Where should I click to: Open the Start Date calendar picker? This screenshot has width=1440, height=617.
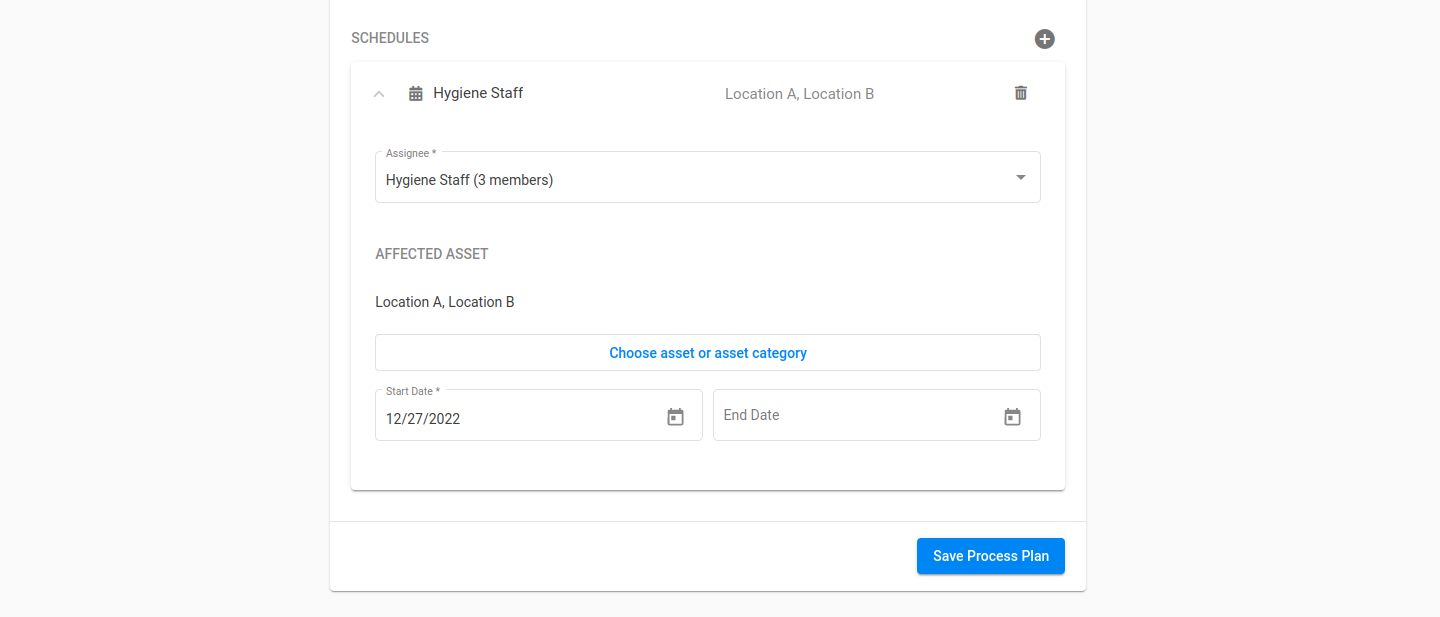click(x=675, y=417)
